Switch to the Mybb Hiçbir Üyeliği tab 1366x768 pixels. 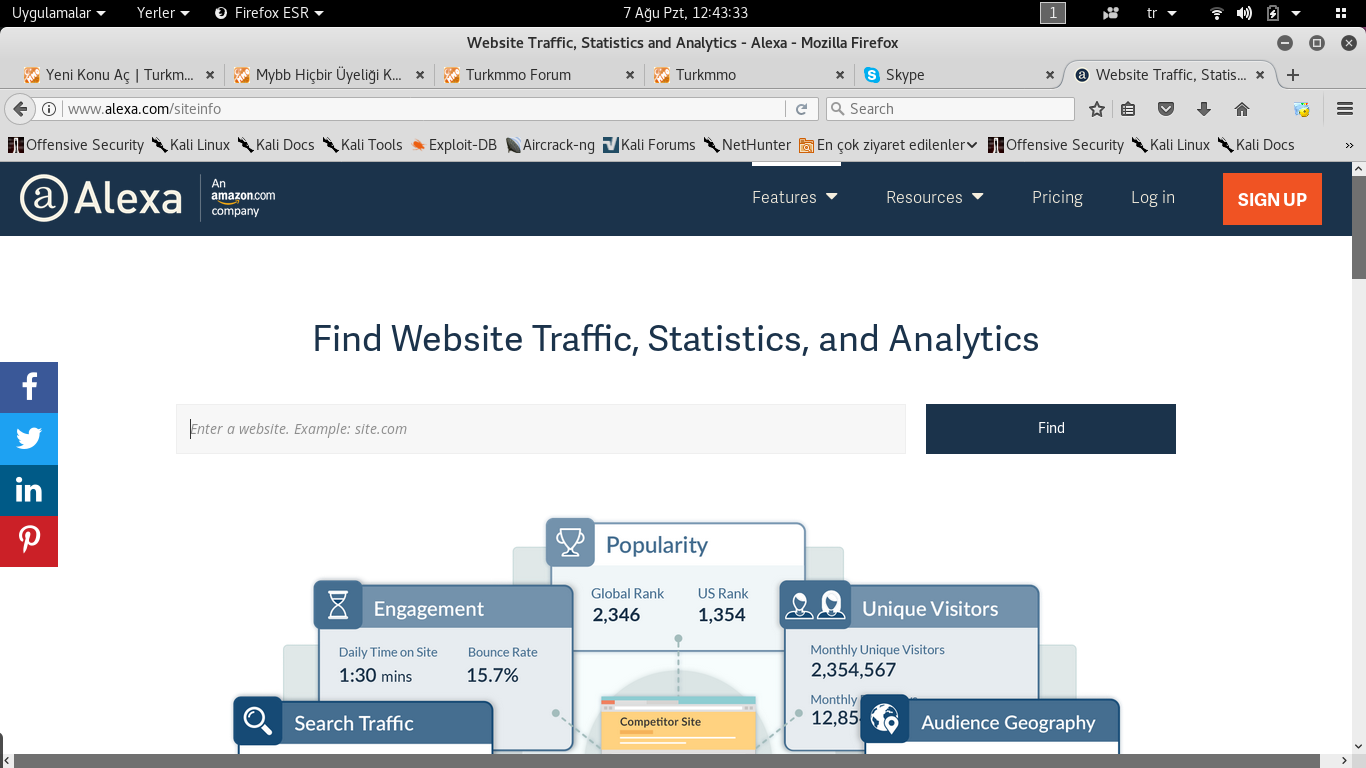(x=329, y=75)
